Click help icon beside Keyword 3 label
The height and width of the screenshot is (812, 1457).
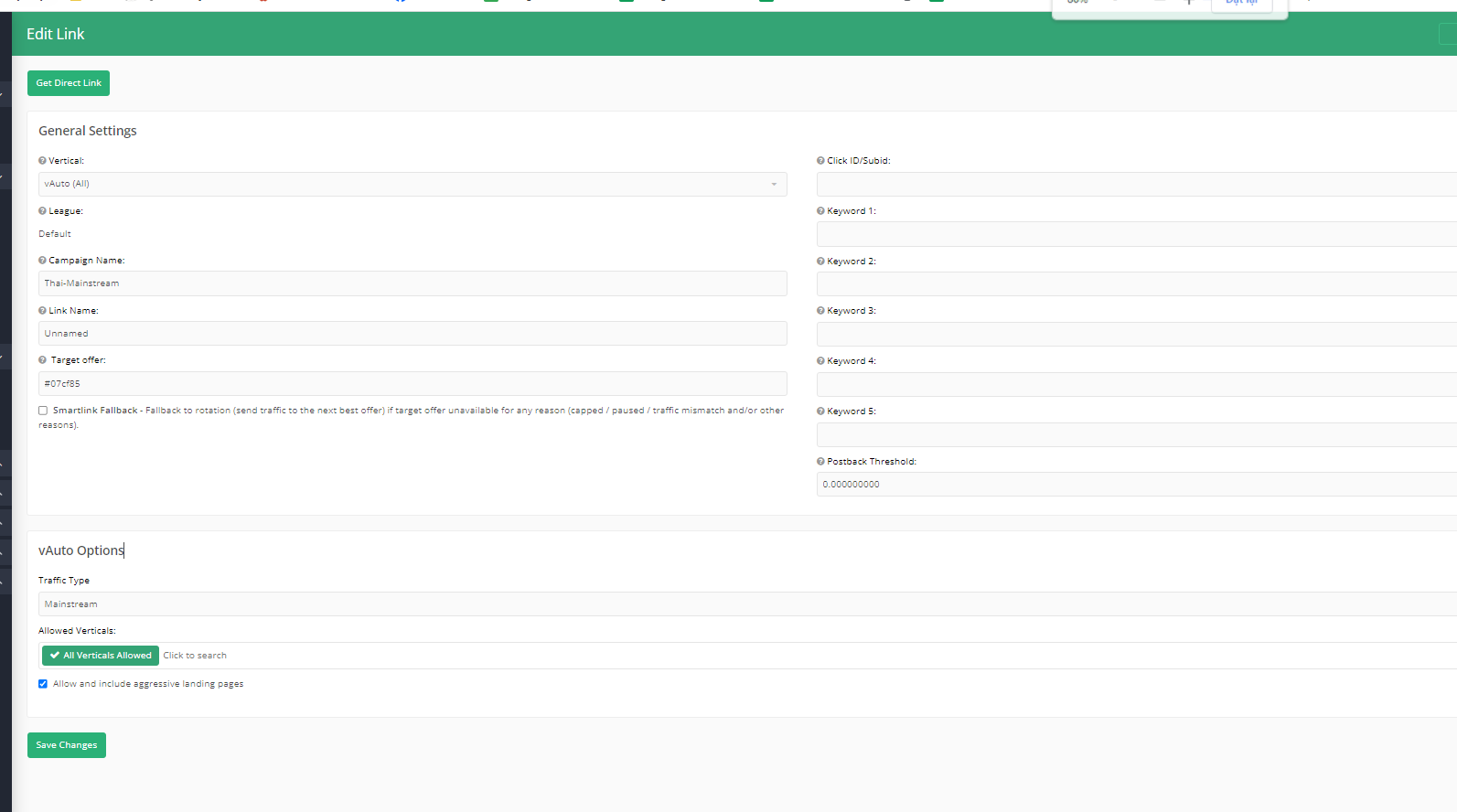click(x=820, y=311)
